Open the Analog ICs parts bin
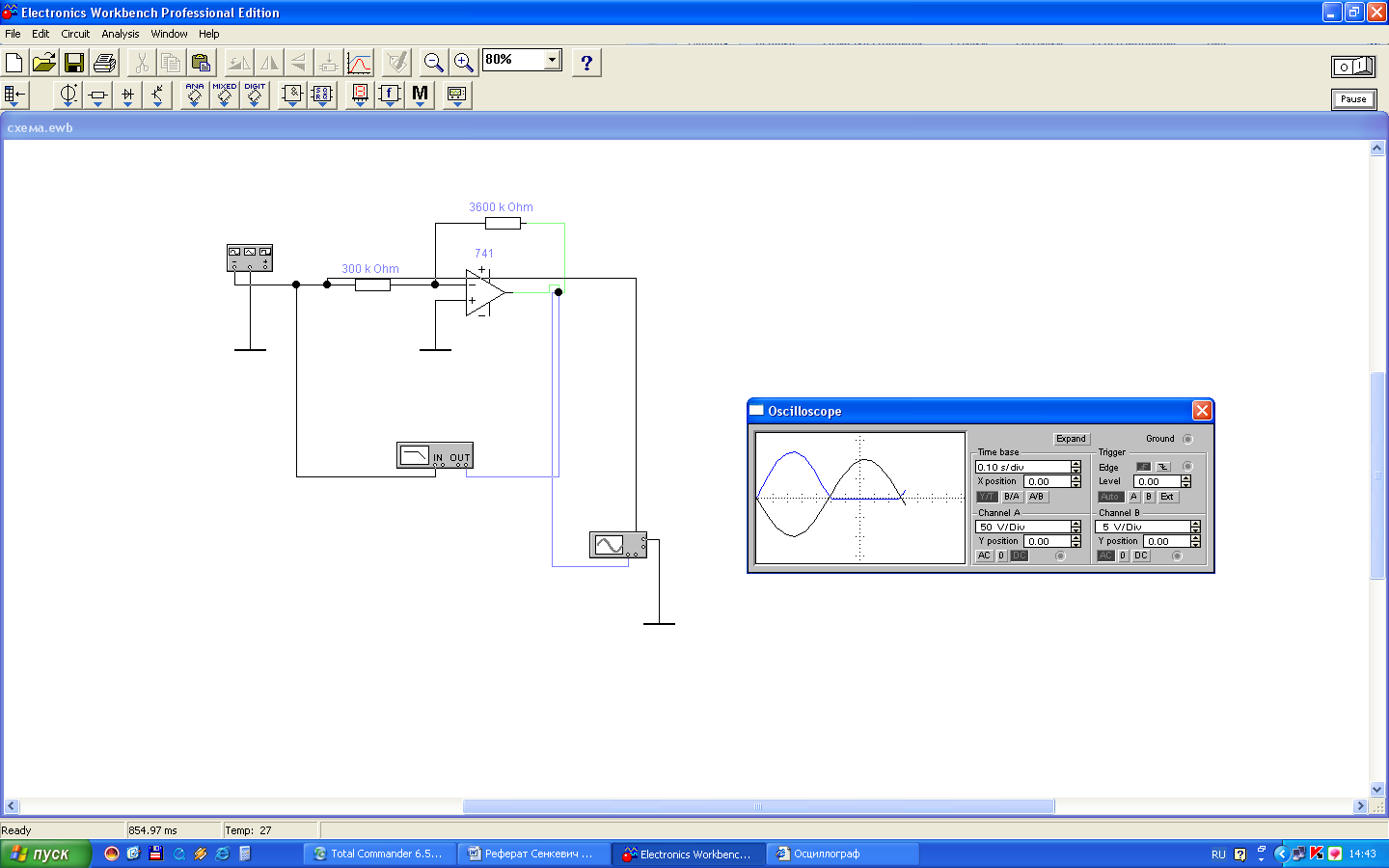 [195, 95]
